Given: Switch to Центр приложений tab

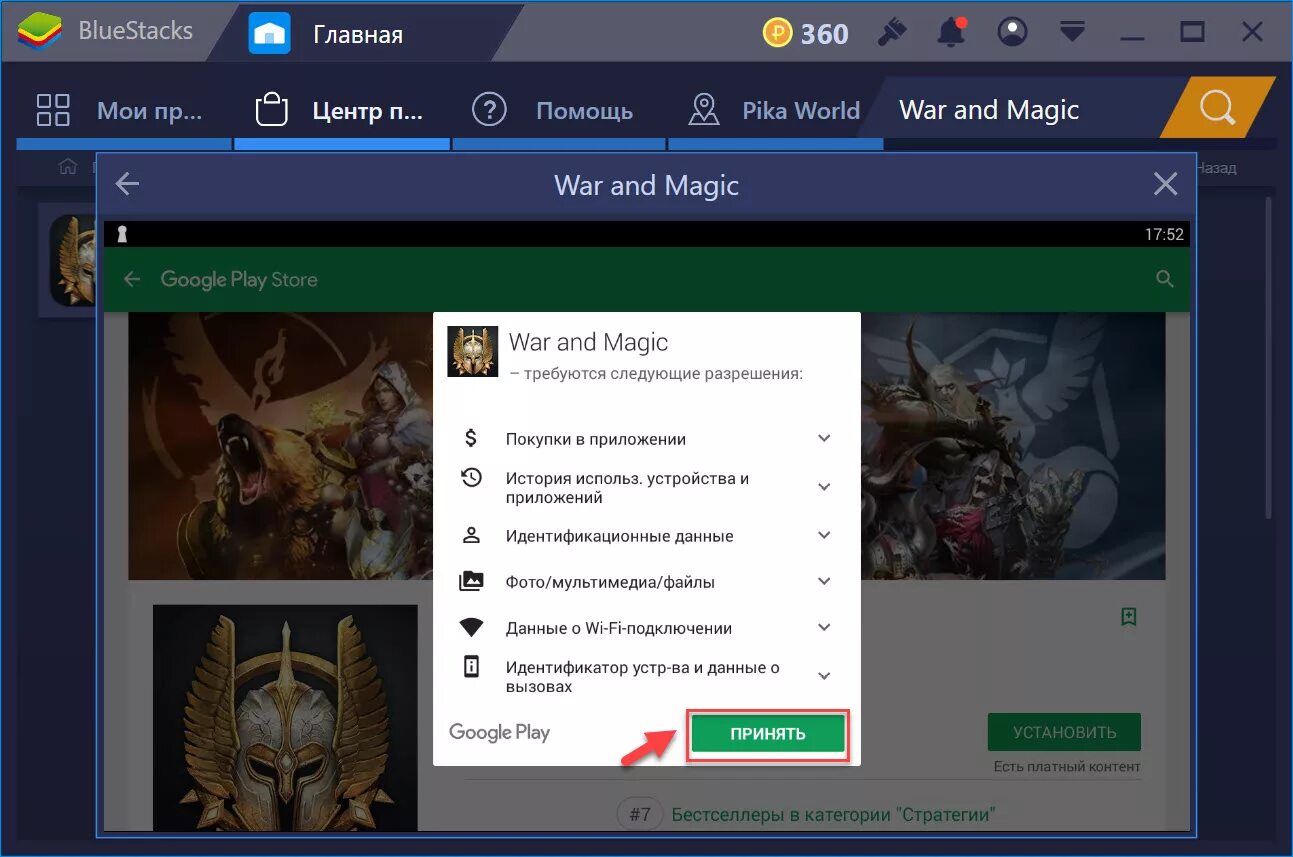Looking at the screenshot, I should tap(341, 110).
